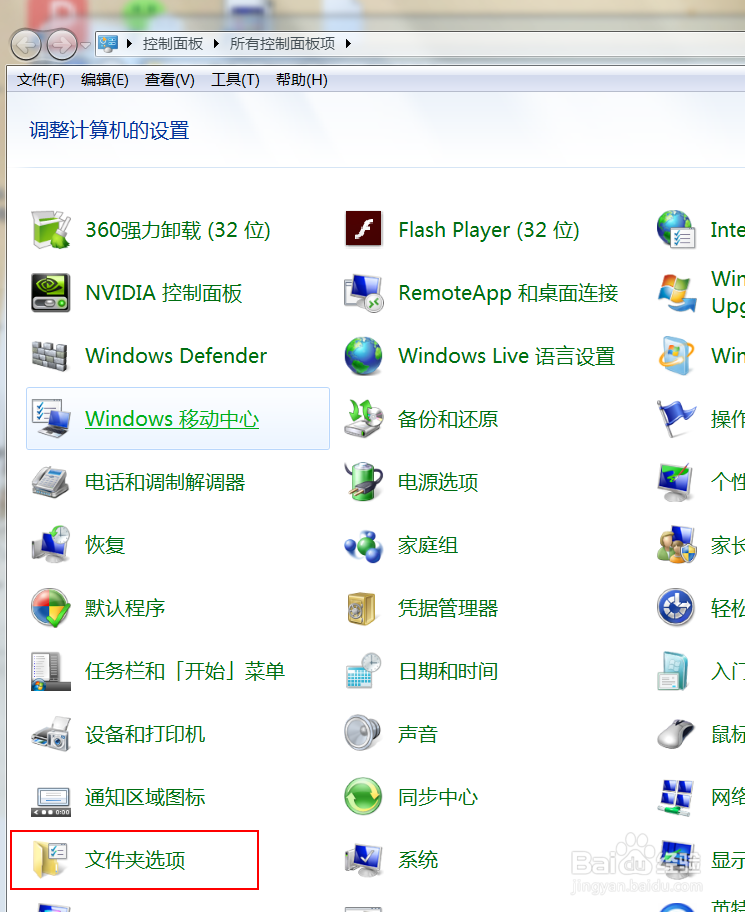Open the RemoteApp 和桌面连接 icon
Viewport: 745px width, 912px height.
pos(363,293)
